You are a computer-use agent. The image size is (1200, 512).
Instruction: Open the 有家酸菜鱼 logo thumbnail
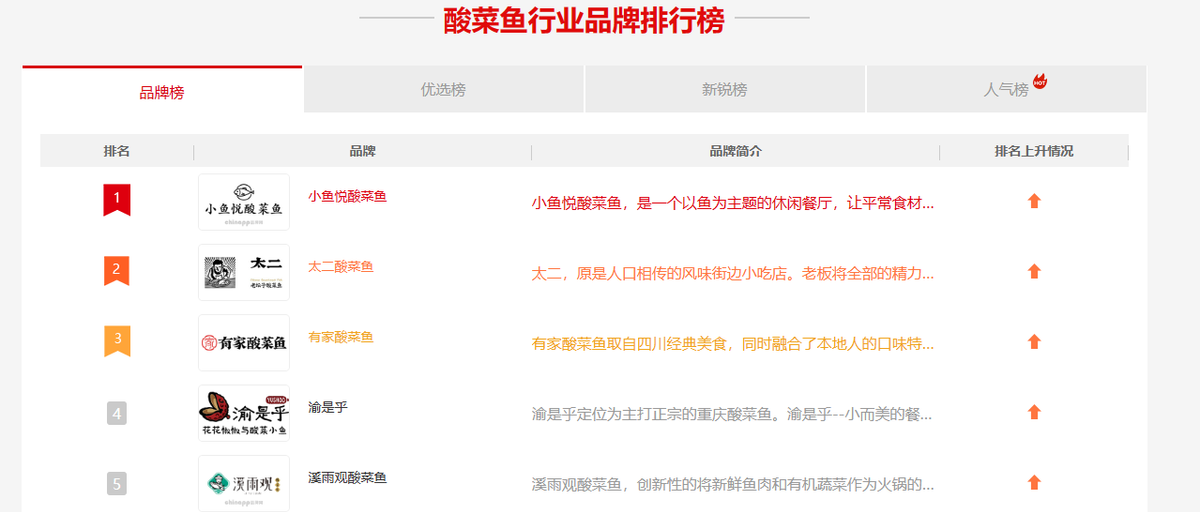(x=244, y=343)
